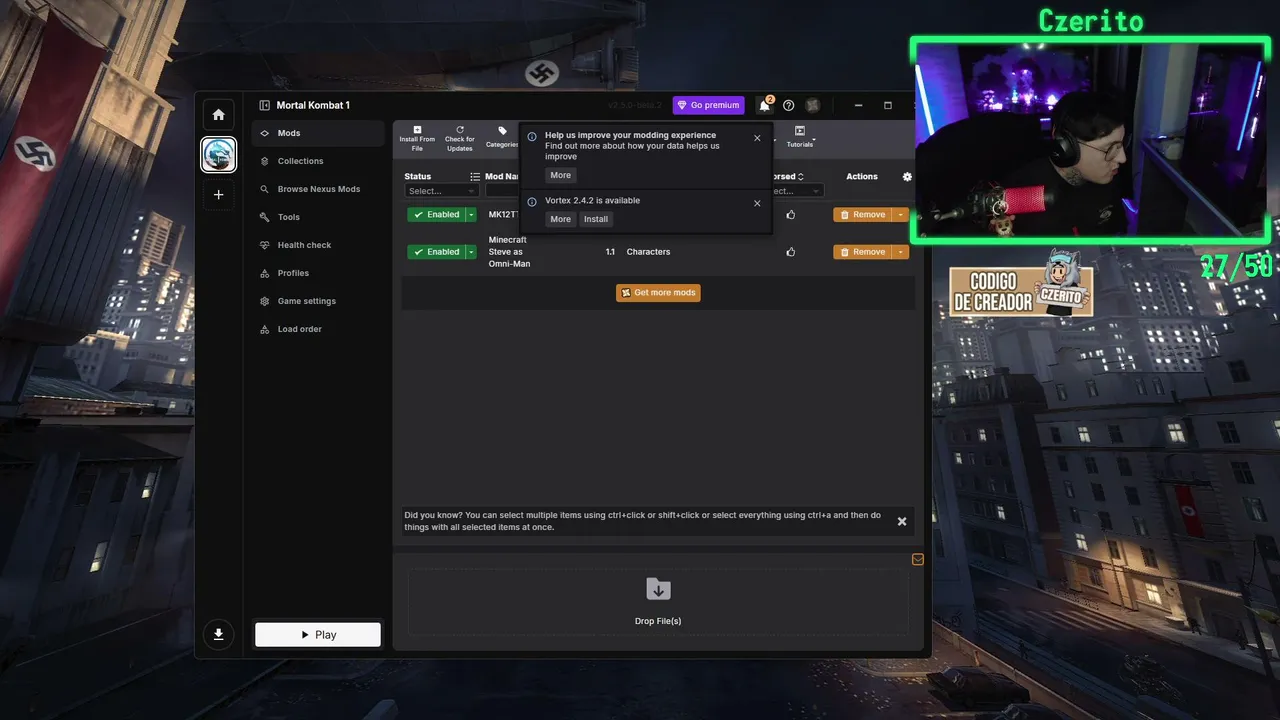Screen dimensions: 1280x720
Task: Open the Profiles page
Action: 318,273
